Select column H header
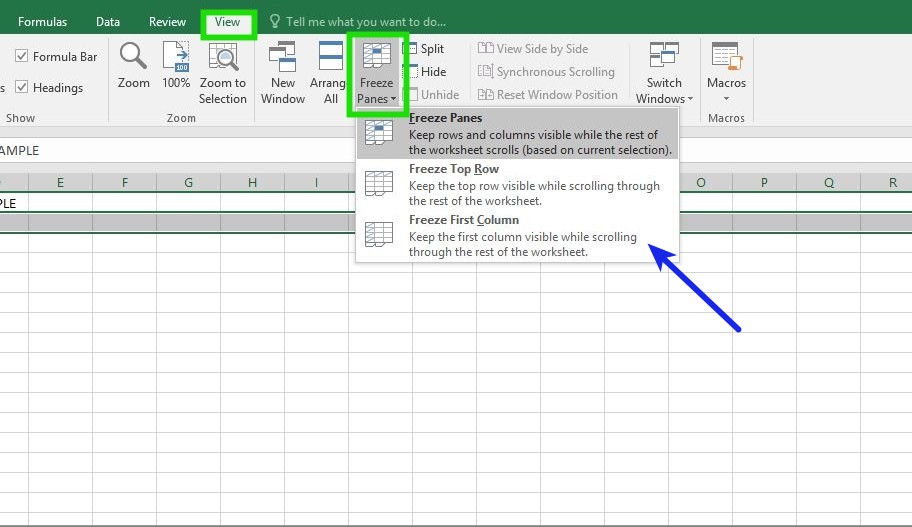This screenshot has width=912, height=527. pos(252,183)
